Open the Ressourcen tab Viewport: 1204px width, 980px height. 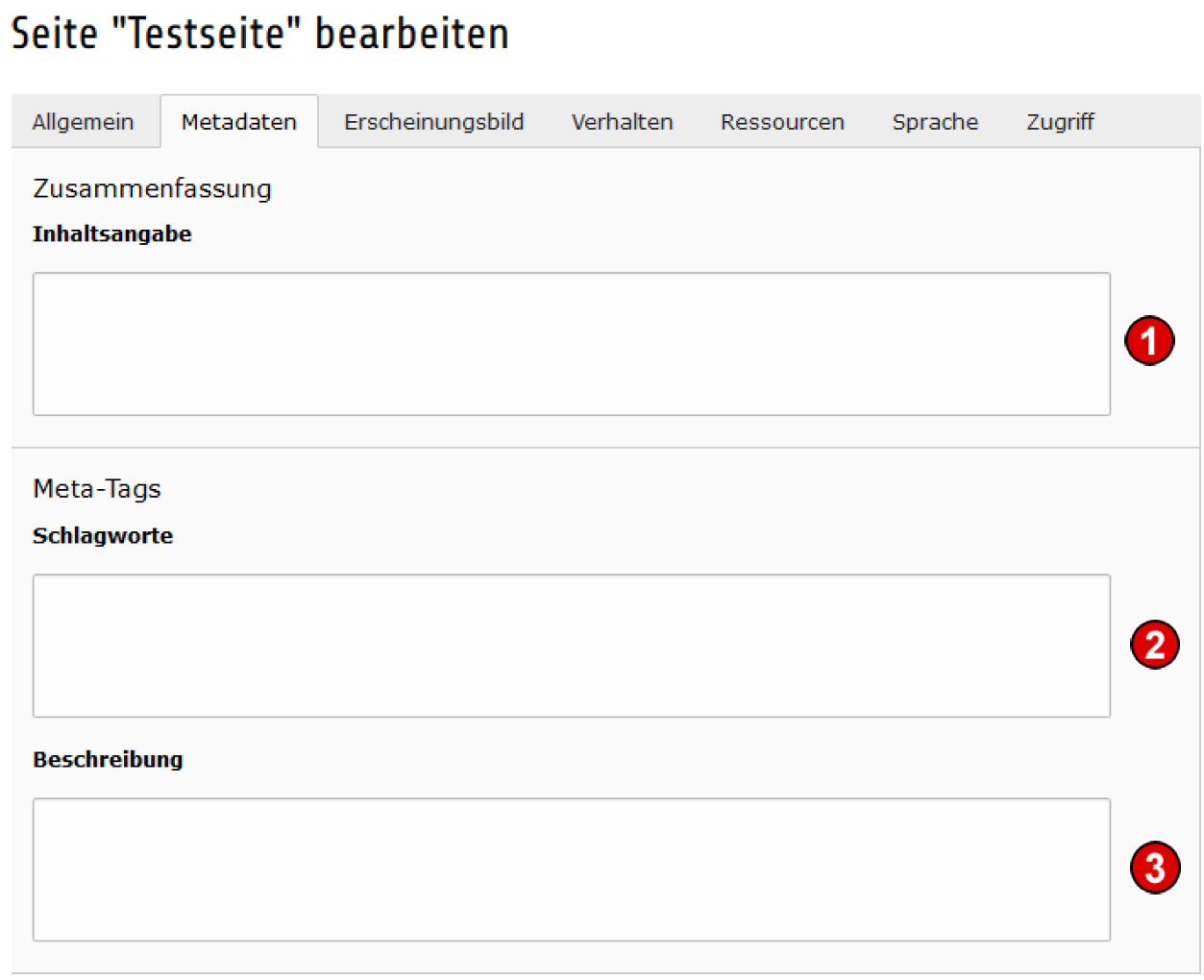coord(783,122)
